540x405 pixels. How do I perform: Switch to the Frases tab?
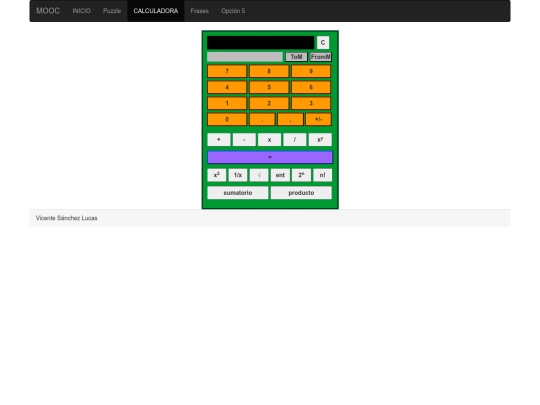[200, 11]
